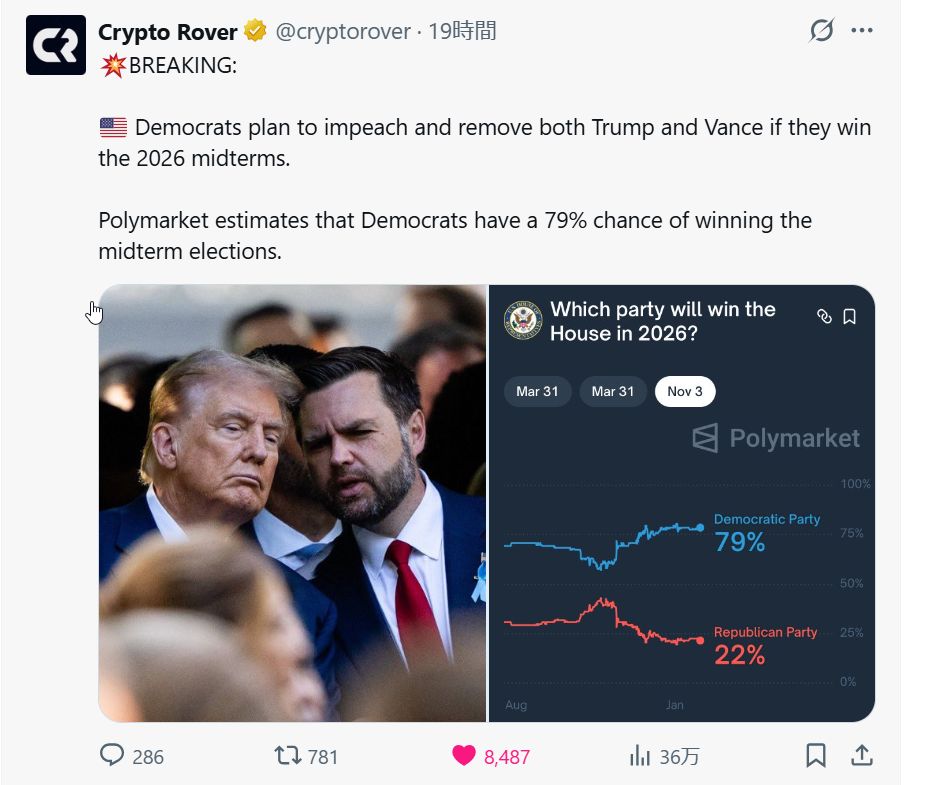
Task: Click the @cryptorover handle link
Action: point(342,32)
